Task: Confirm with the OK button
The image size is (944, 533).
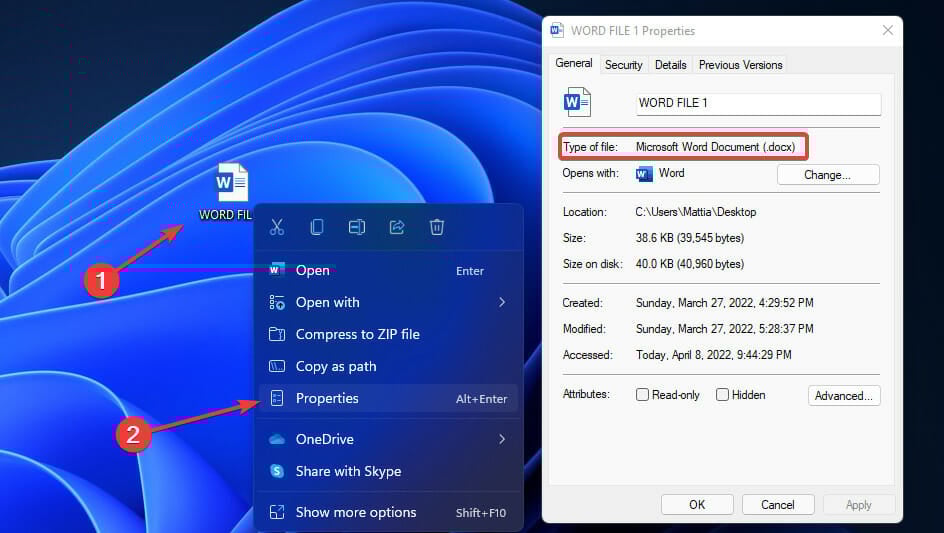Action: [697, 505]
